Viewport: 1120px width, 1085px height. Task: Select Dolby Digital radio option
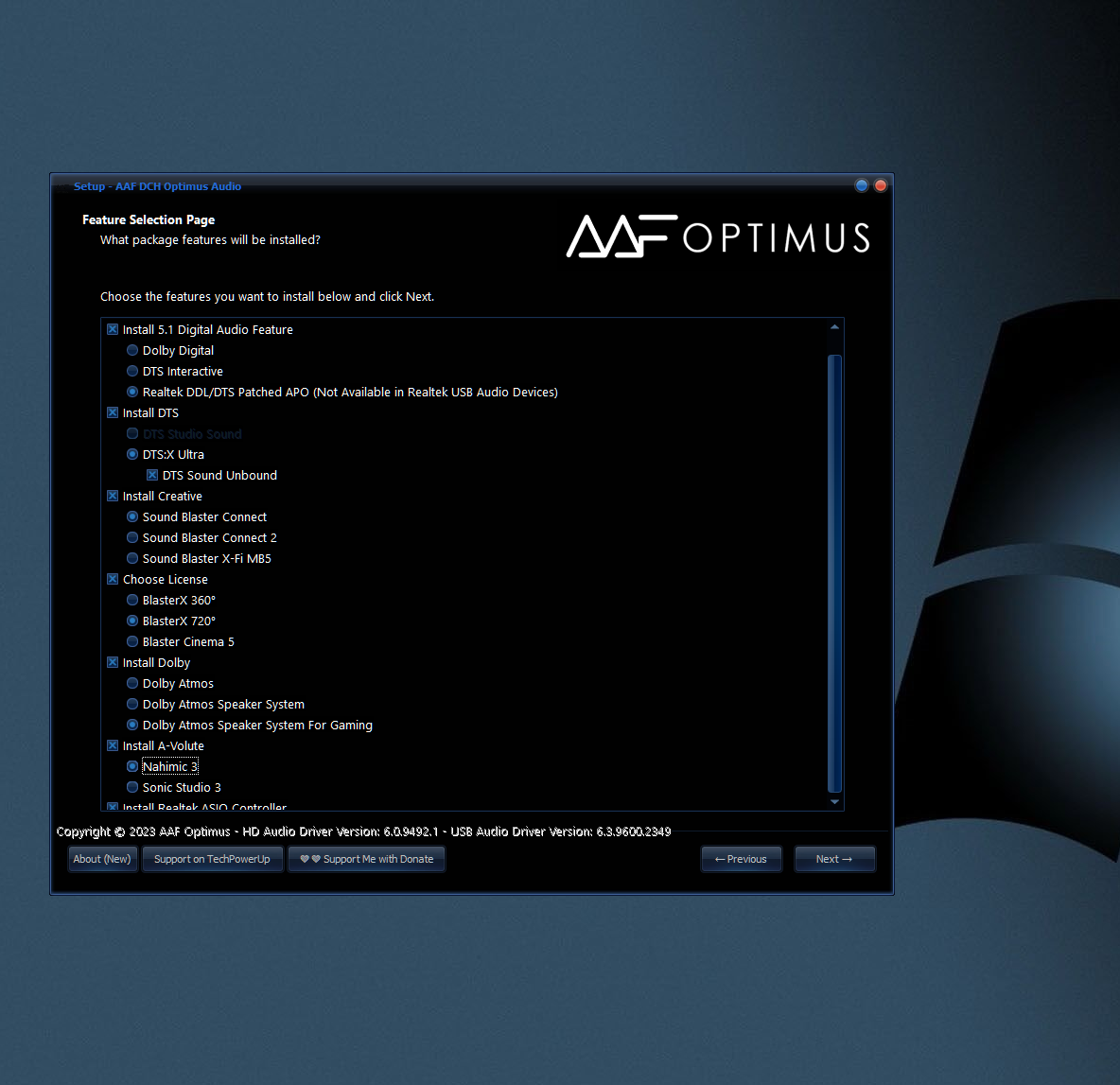(132, 350)
